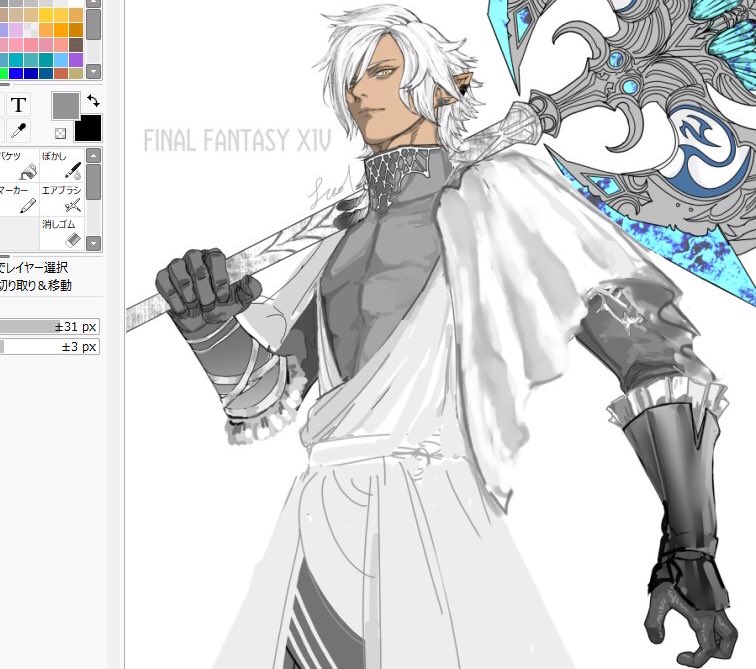
Task: Pick the salmon swatch beside brown
Action: point(61,45)
